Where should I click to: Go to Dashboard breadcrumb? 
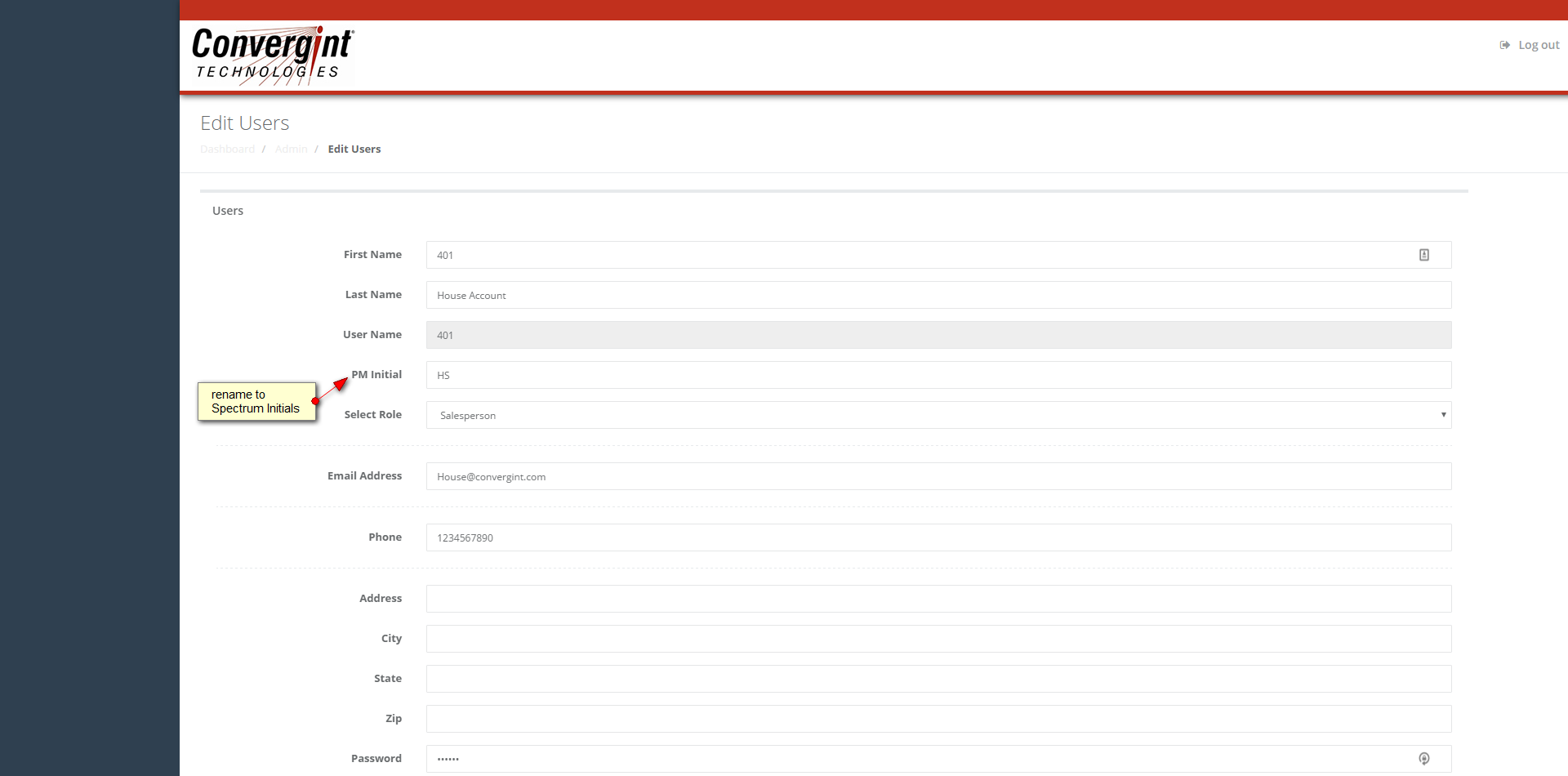(x=228, y=149)
